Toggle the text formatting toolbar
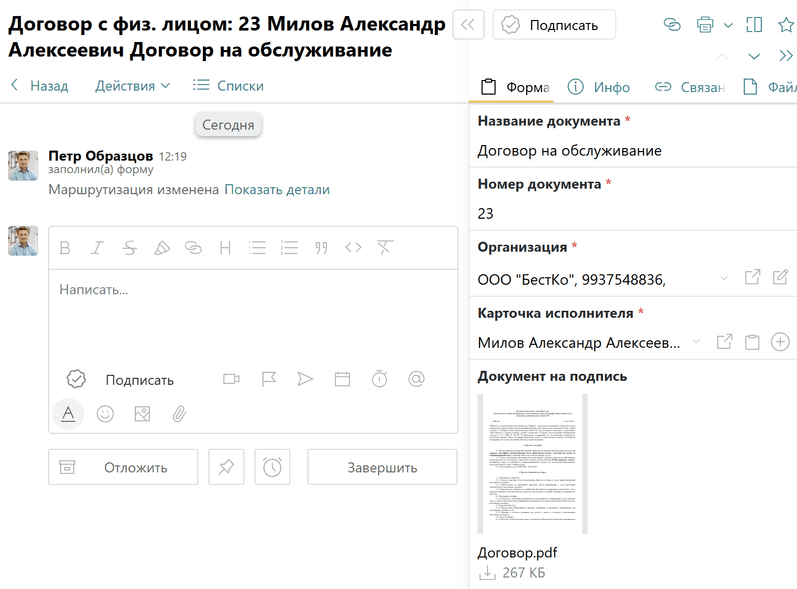This screenshot has width=797, height=589. point(67,413)
